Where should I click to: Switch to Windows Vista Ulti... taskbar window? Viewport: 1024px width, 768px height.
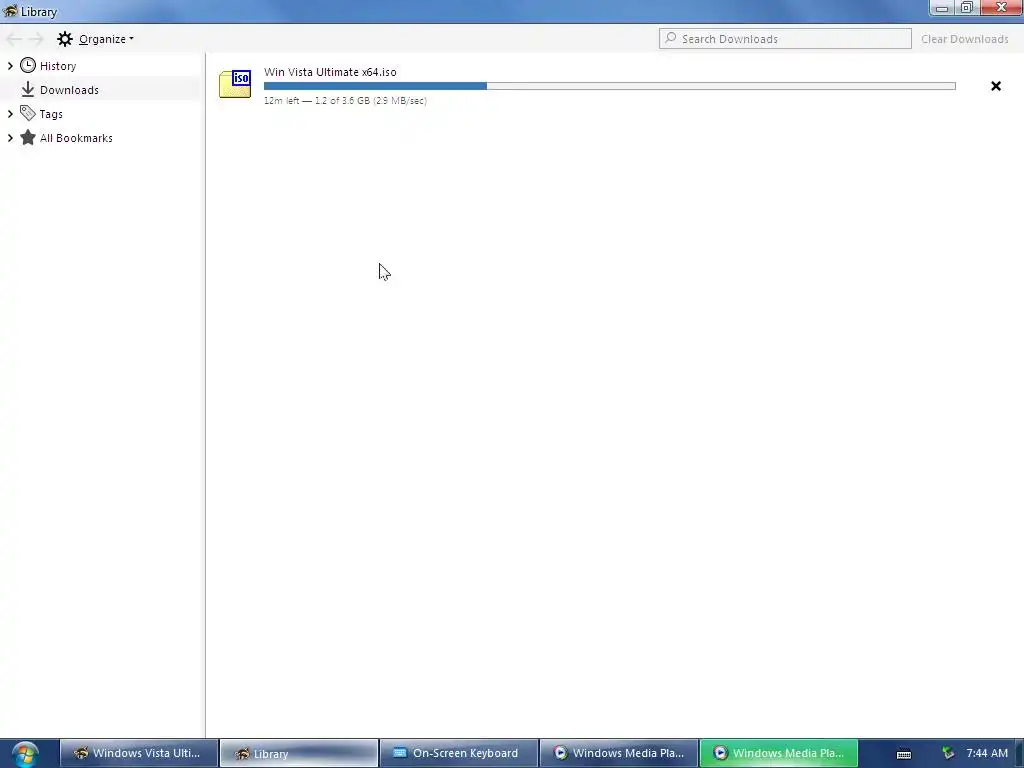pyautogui.click(x=138, y=753)
